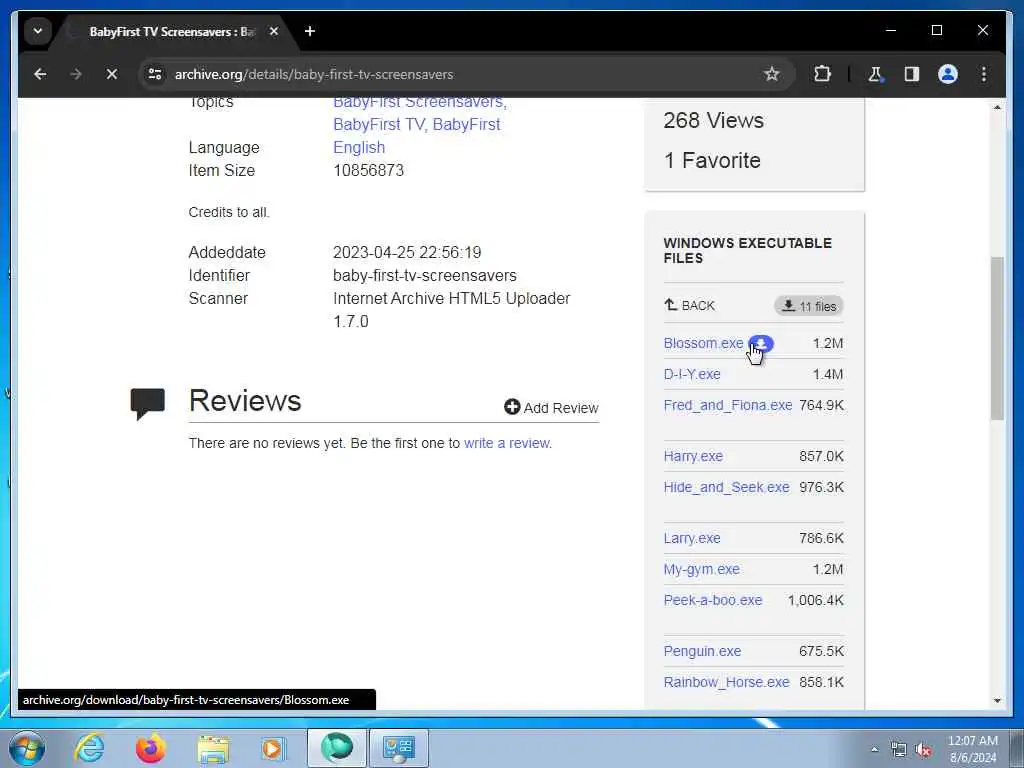This screenshot has width=1024, height=768.
Task: Open the Blossom.exe file link
Action: pyautogui.click(x=703, y=344)
